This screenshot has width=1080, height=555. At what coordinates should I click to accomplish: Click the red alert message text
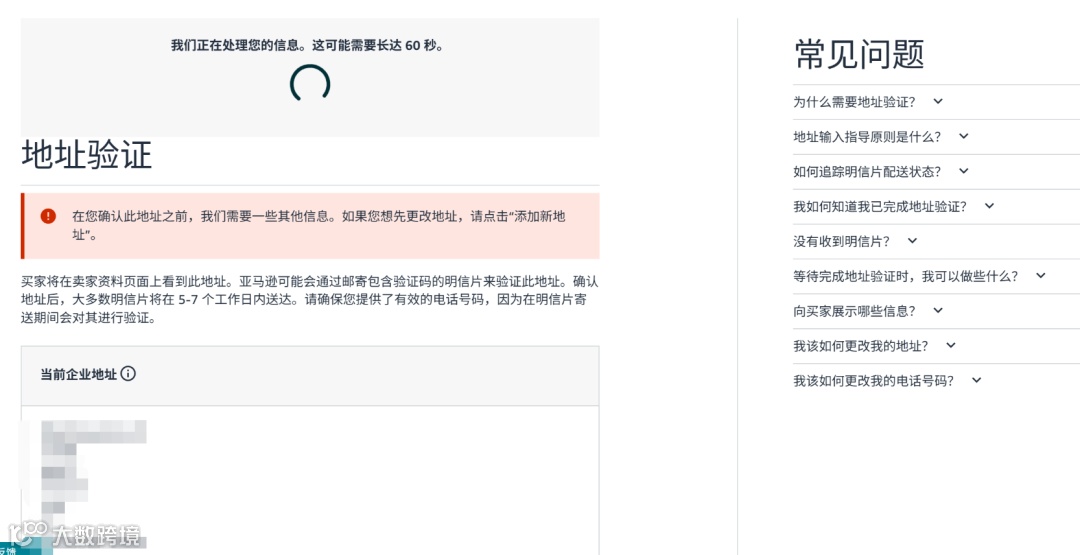click(318, 225)
